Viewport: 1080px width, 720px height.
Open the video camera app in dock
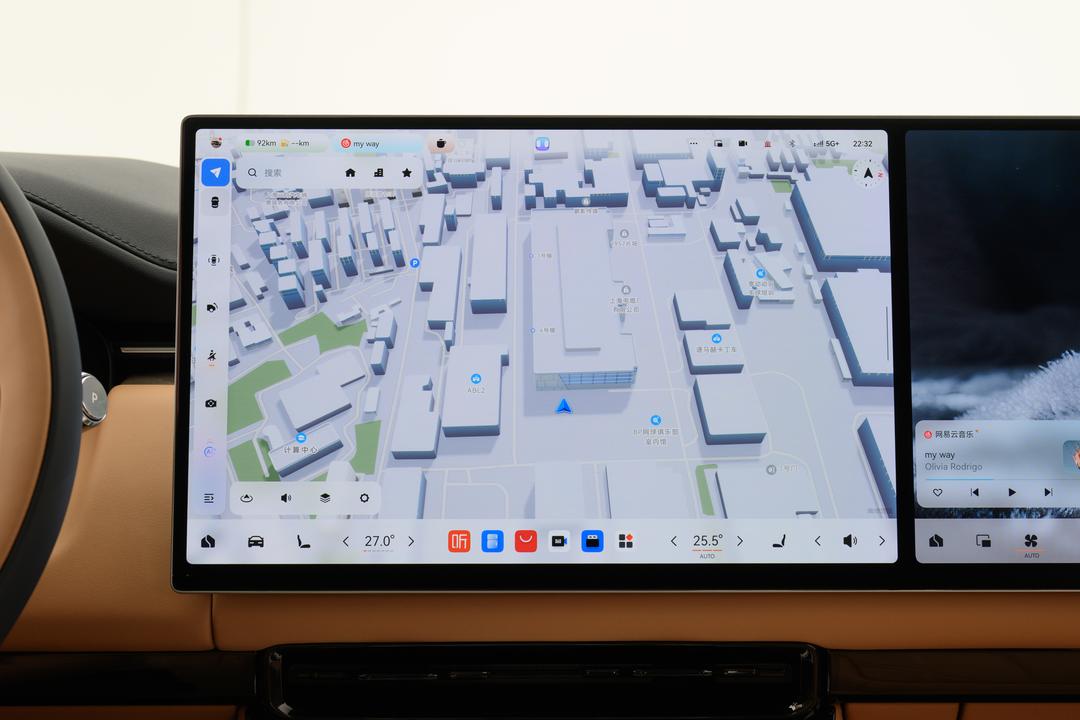coord(559,542)
